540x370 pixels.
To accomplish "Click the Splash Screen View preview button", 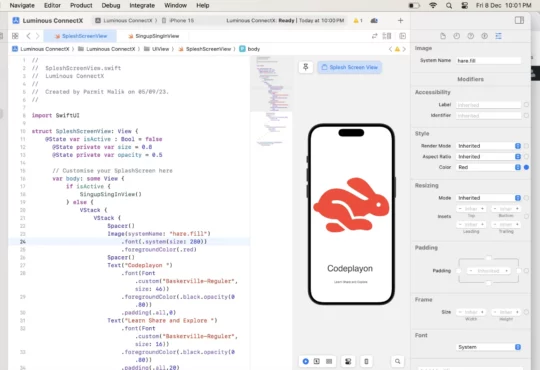I will coord(349,67).
